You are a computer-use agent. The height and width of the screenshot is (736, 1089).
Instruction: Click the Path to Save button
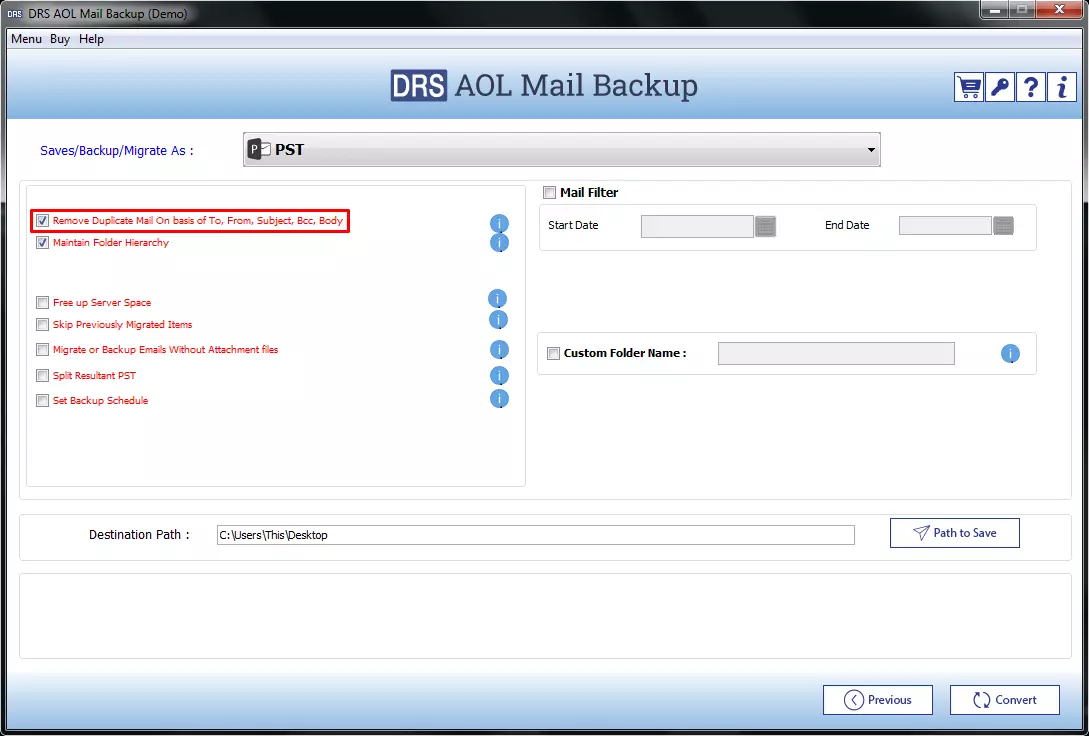pos(955,533)
